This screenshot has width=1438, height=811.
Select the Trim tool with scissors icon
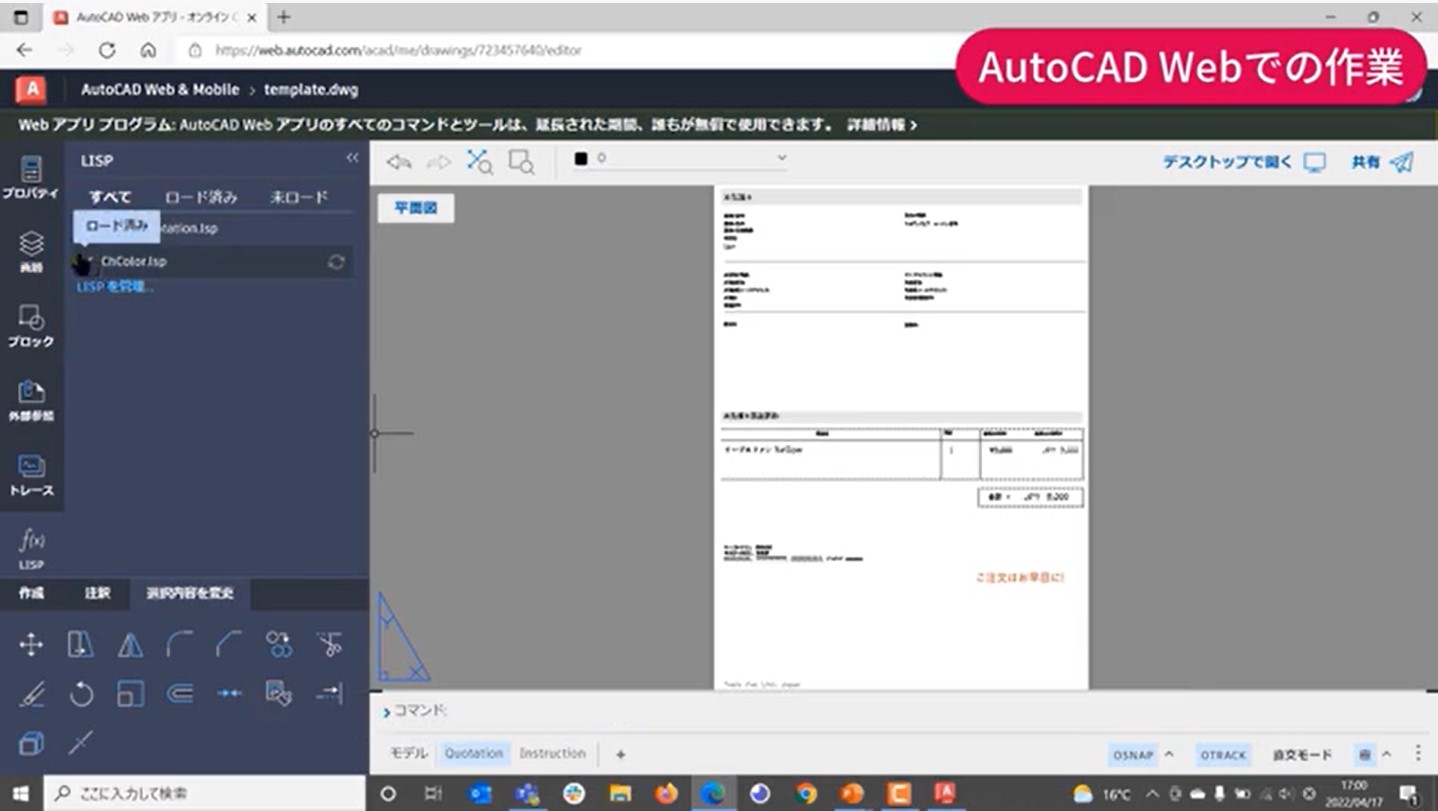click(x=330, y=645)
